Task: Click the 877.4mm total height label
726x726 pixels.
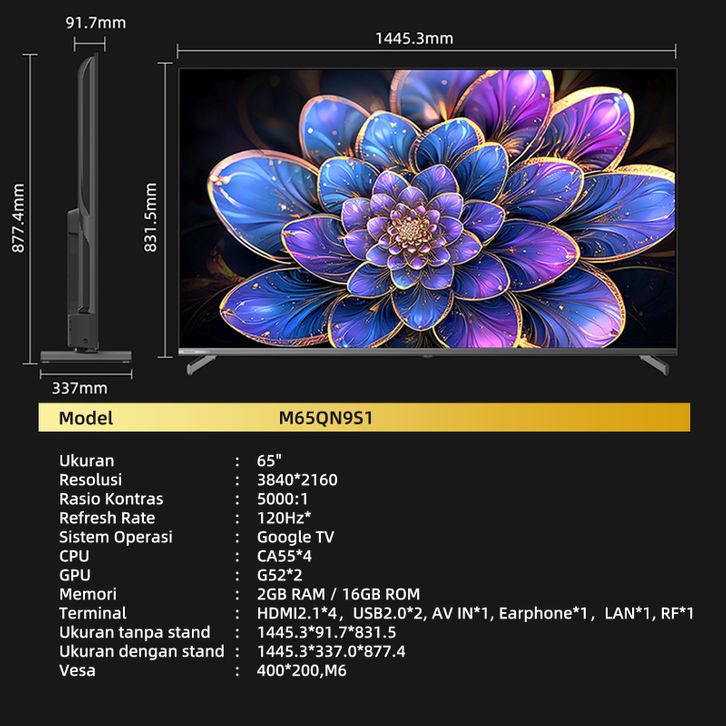Action: (x=18, y=216)
